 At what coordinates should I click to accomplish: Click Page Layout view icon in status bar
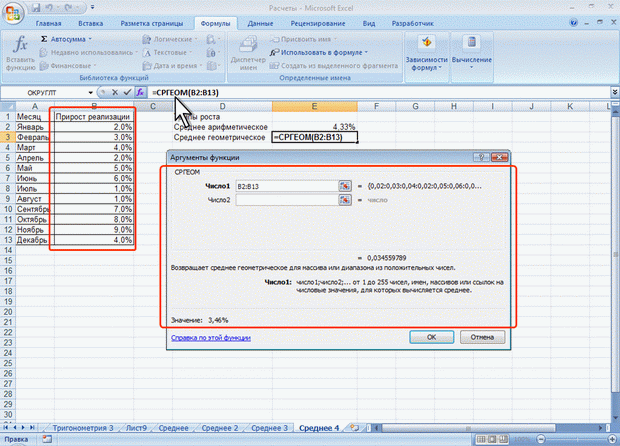click(x=492, y=439)
